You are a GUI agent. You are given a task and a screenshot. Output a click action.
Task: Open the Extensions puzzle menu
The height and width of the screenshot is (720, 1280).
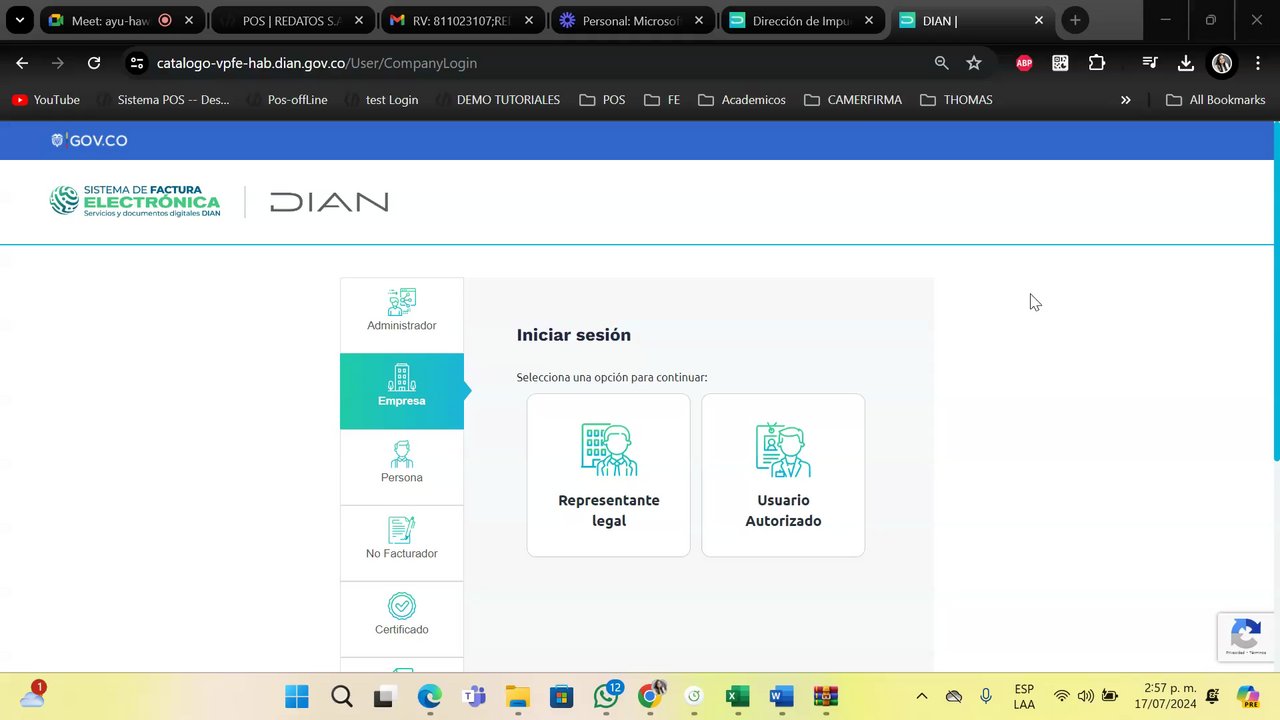click(x=1097, y=63)
